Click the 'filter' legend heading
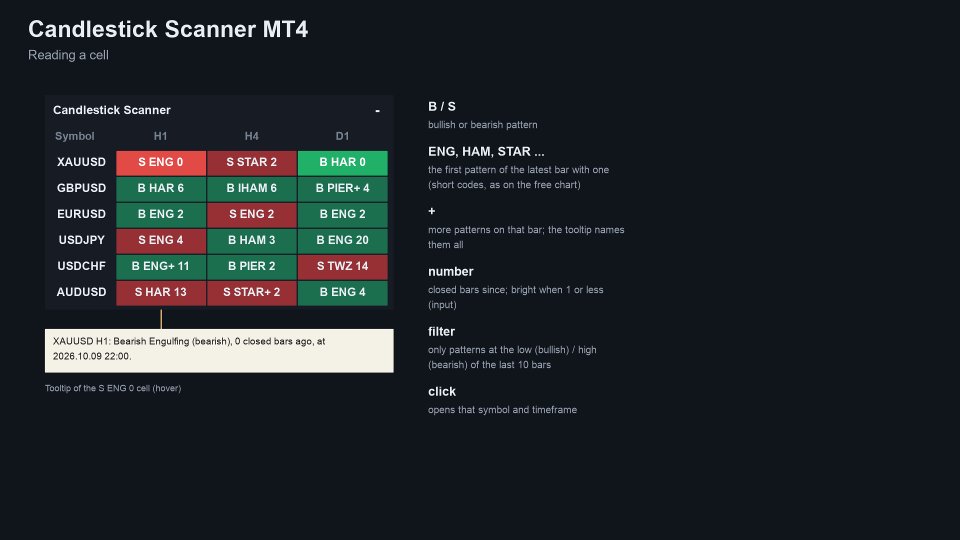 click(x=441, y=331)
